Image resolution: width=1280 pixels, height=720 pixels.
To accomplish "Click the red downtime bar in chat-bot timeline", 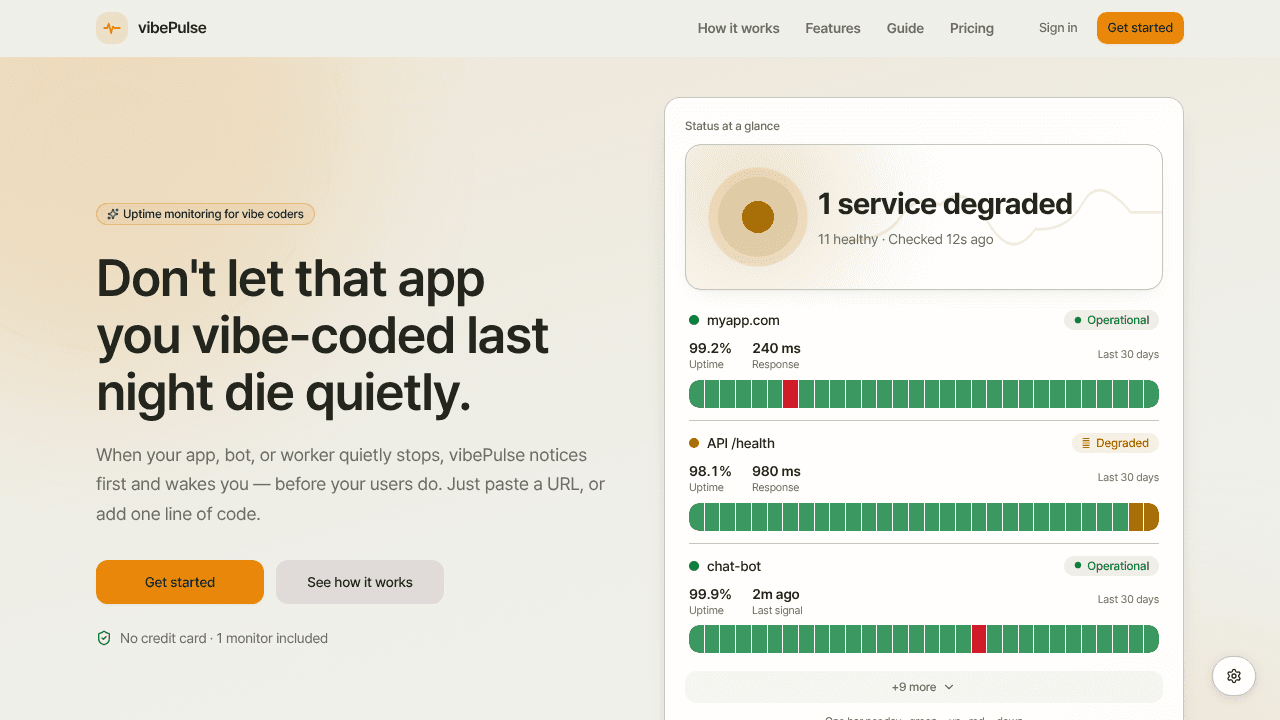I will click(x=979, y=639).
